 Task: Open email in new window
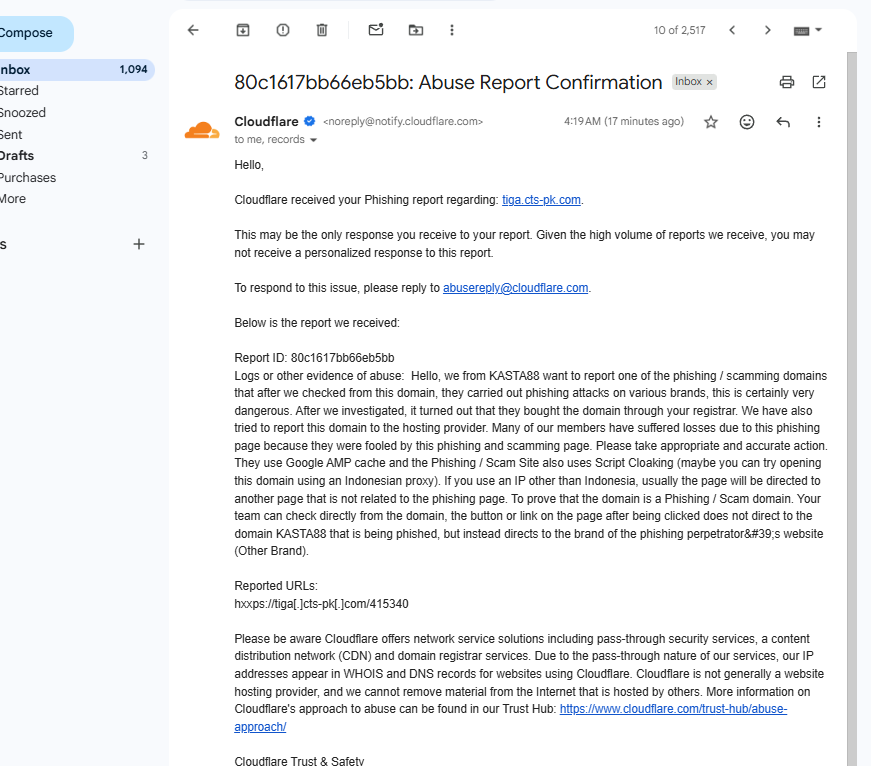(x=819, y=82)
